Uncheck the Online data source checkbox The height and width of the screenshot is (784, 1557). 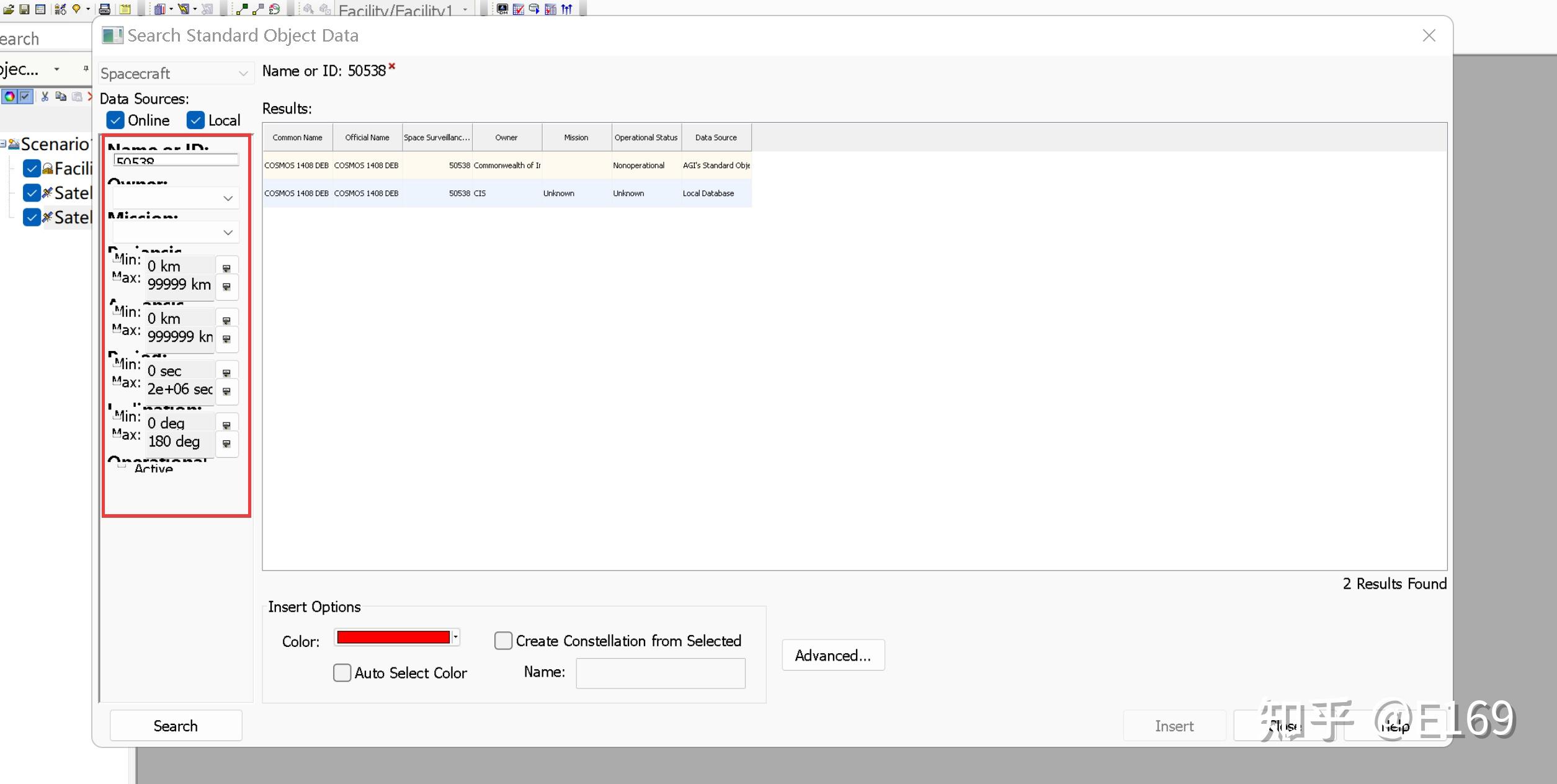point(115,120)
